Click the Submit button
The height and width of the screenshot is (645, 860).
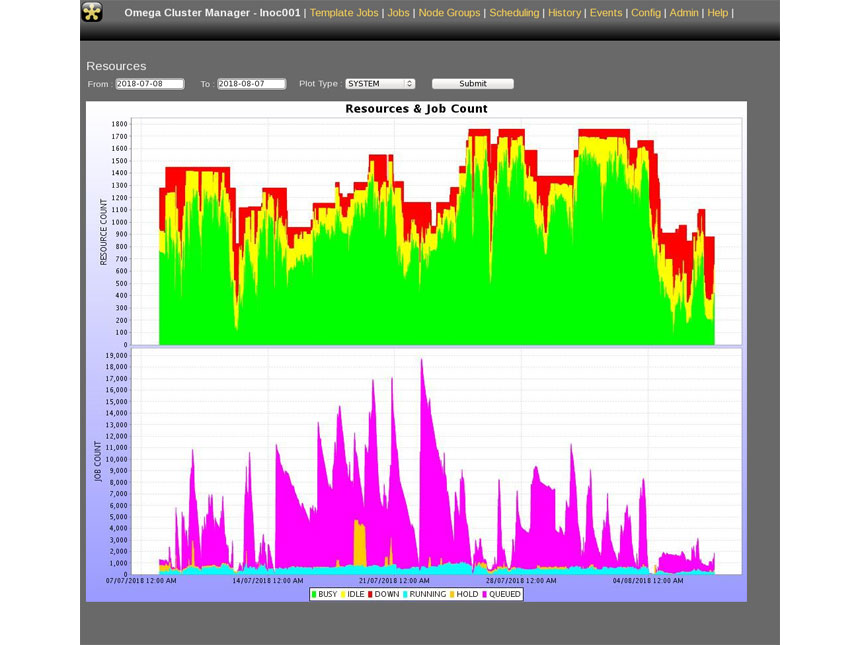point(472,83)
